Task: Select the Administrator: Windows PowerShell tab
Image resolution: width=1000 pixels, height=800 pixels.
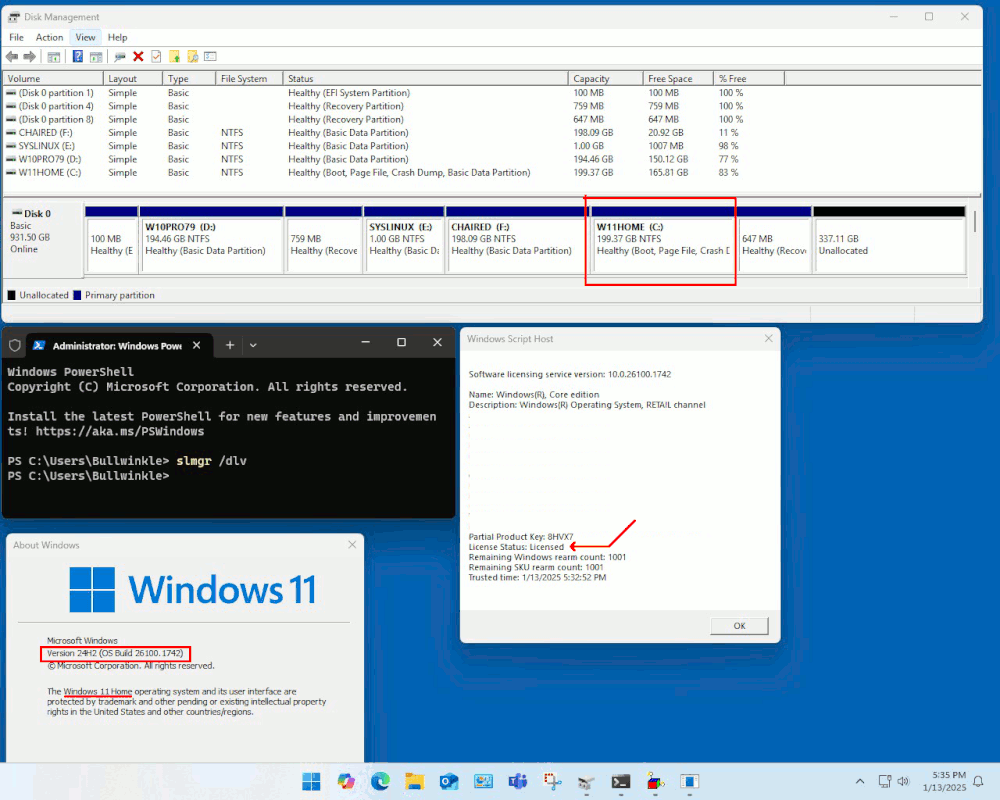Action: click(x=117, y=345)
